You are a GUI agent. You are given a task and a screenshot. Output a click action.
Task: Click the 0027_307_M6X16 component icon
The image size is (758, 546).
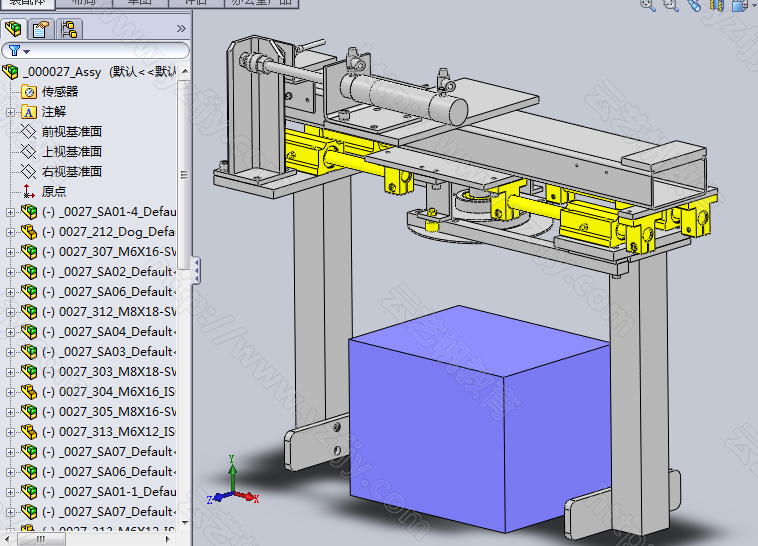click(x=29, y=252)
